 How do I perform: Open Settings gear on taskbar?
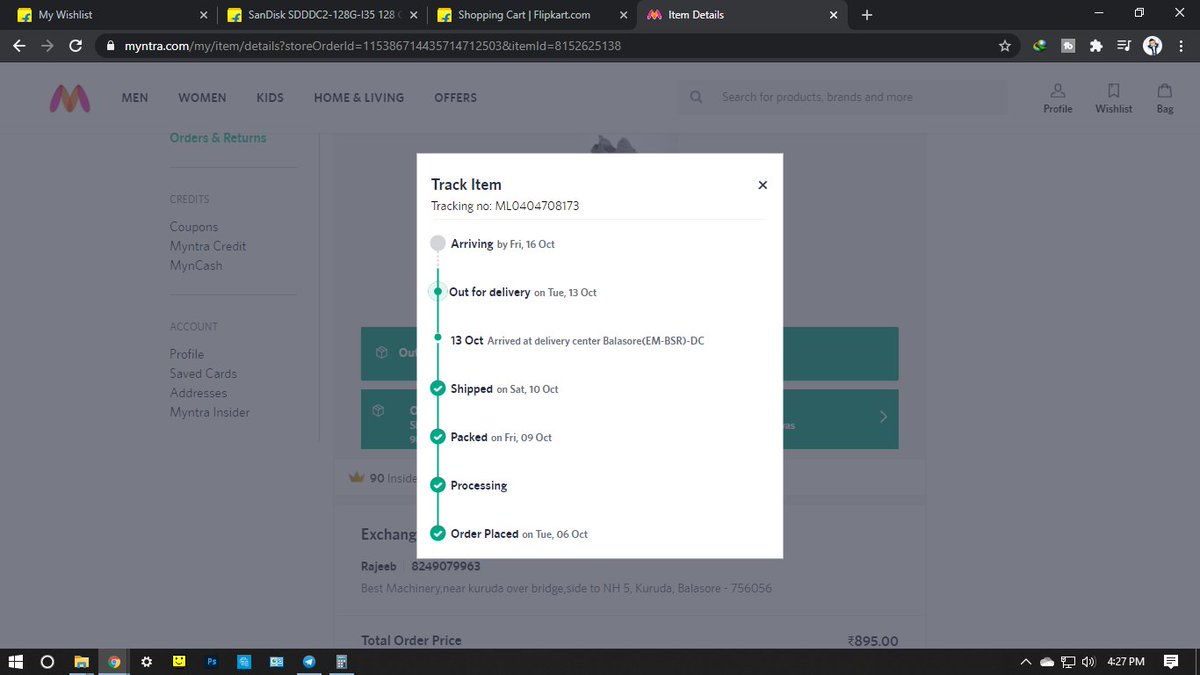click(146, 662)
